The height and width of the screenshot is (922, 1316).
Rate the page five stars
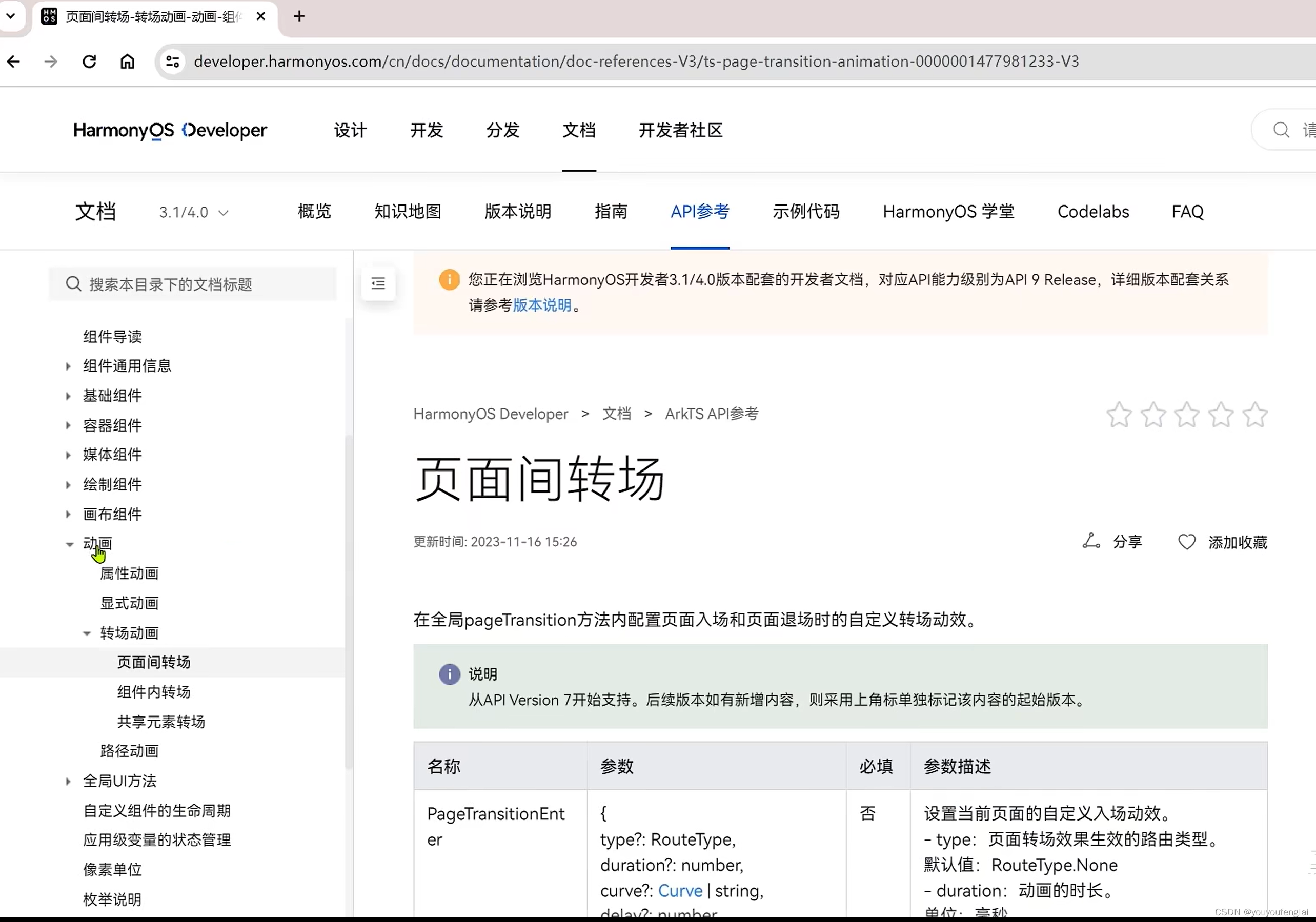click(x=1254, y=415)
